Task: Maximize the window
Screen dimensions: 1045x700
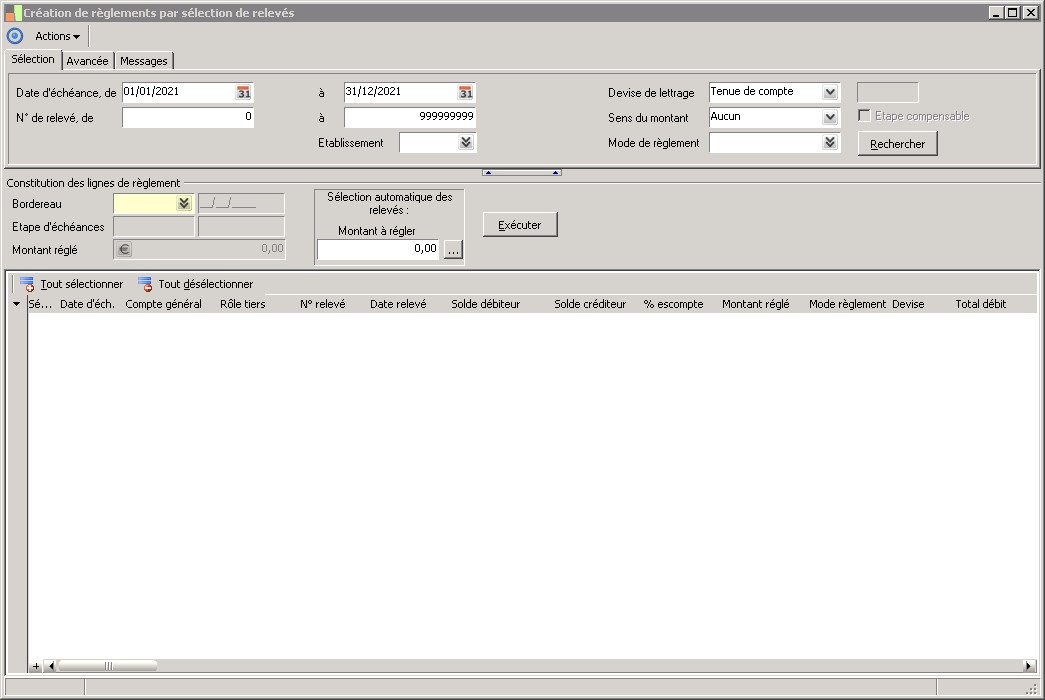Action: coord(1012,13)
